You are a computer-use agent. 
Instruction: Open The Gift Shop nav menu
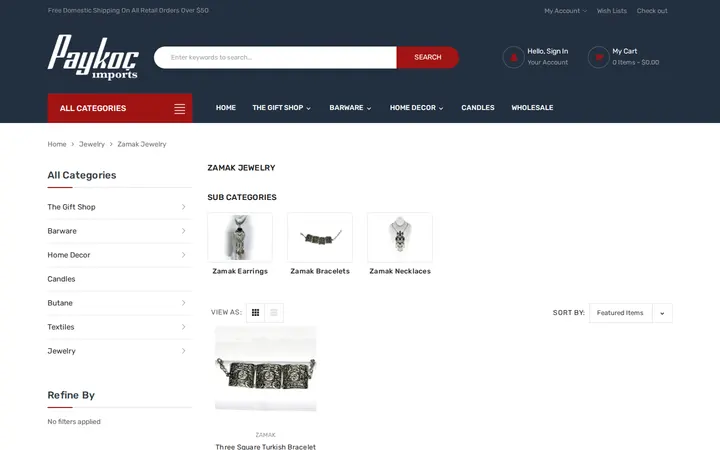click(x=281, y=108)
